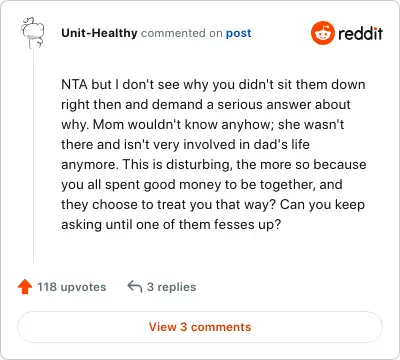400x360 pixels.
Task: Click the line "there and isn't very involved"
Action: [x=185, y=144]
